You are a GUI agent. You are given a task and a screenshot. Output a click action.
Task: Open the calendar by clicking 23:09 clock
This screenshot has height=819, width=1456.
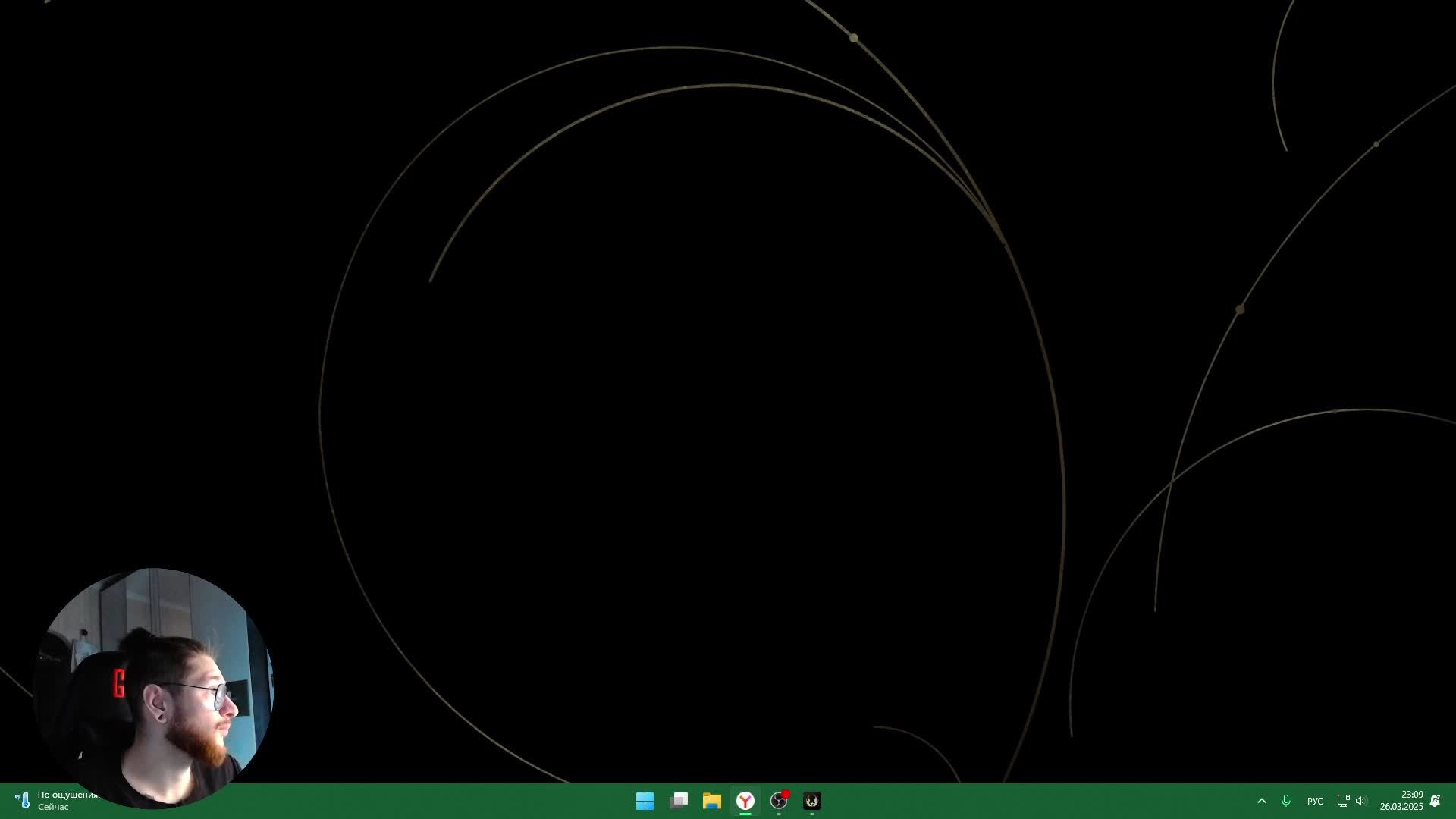point(1411,795)
